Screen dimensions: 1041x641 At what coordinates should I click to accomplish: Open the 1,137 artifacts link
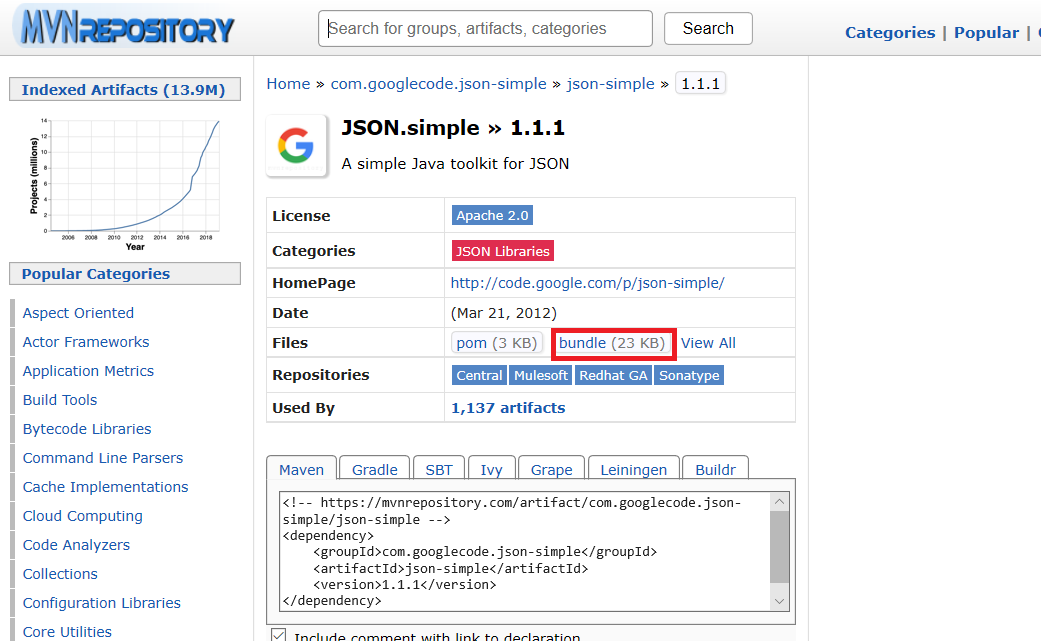(508, 408)
